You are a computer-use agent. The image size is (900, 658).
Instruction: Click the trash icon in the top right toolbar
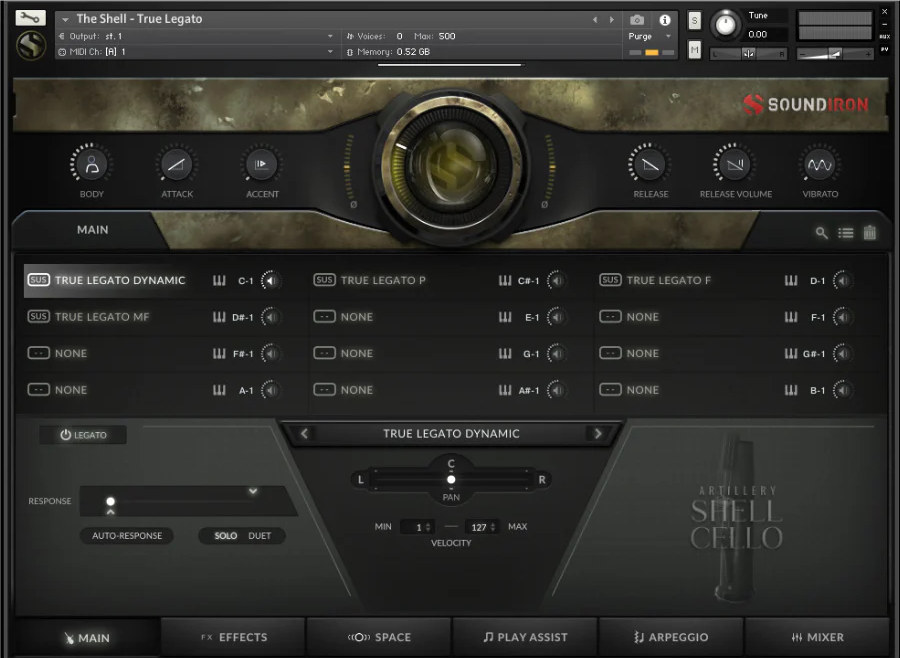click(869, 232)
